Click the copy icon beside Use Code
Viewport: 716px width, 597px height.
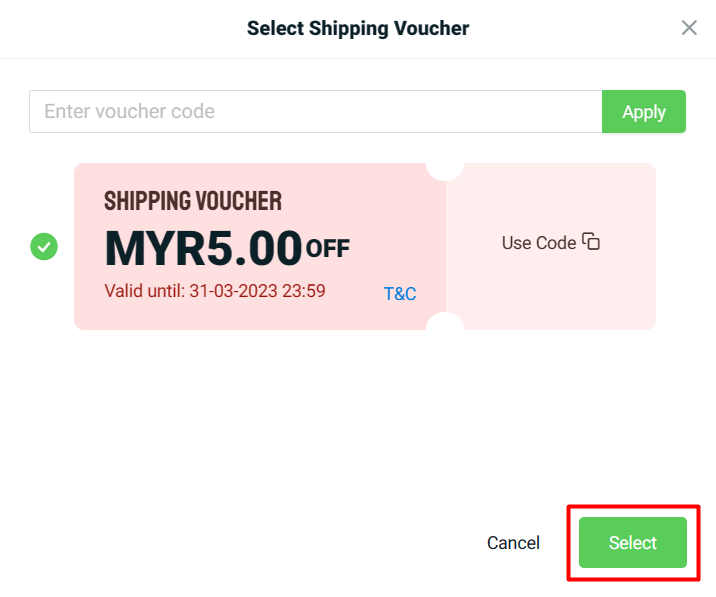[x=591, y=242]
